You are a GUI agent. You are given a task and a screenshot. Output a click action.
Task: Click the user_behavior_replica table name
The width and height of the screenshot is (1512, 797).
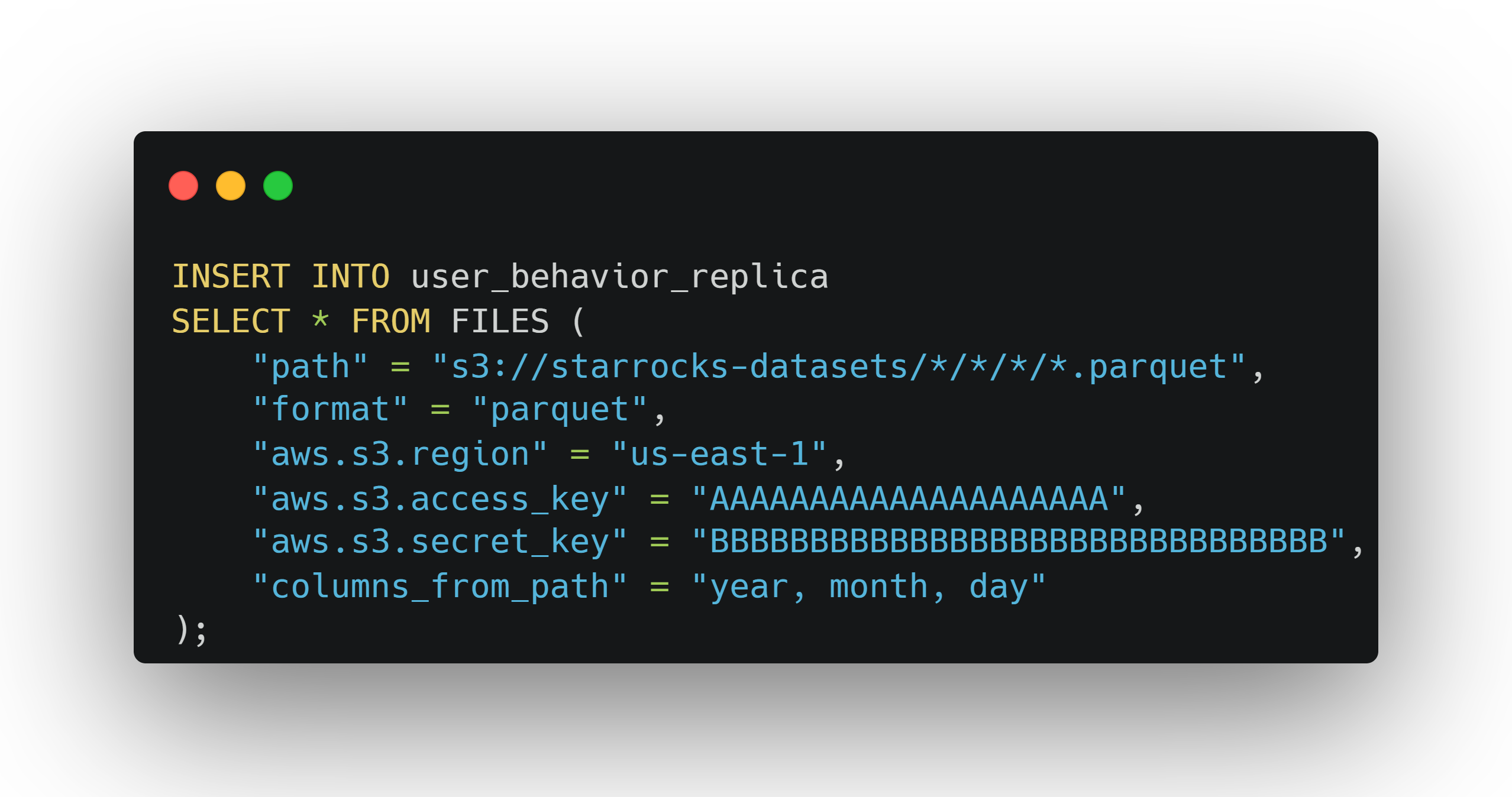[x=619, y=277]
